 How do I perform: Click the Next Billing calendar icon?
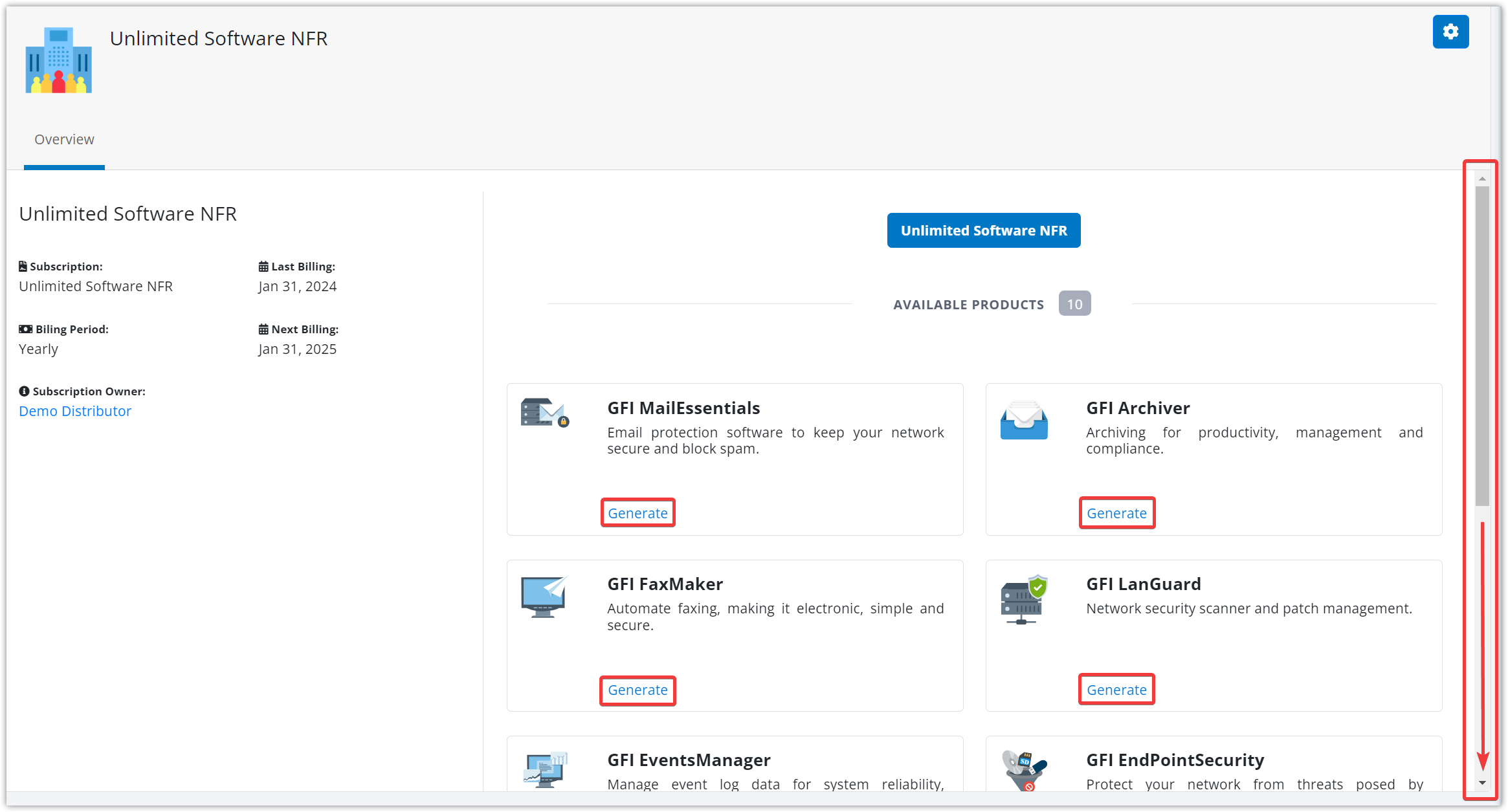pyautogui.click(x=263, y=329)
